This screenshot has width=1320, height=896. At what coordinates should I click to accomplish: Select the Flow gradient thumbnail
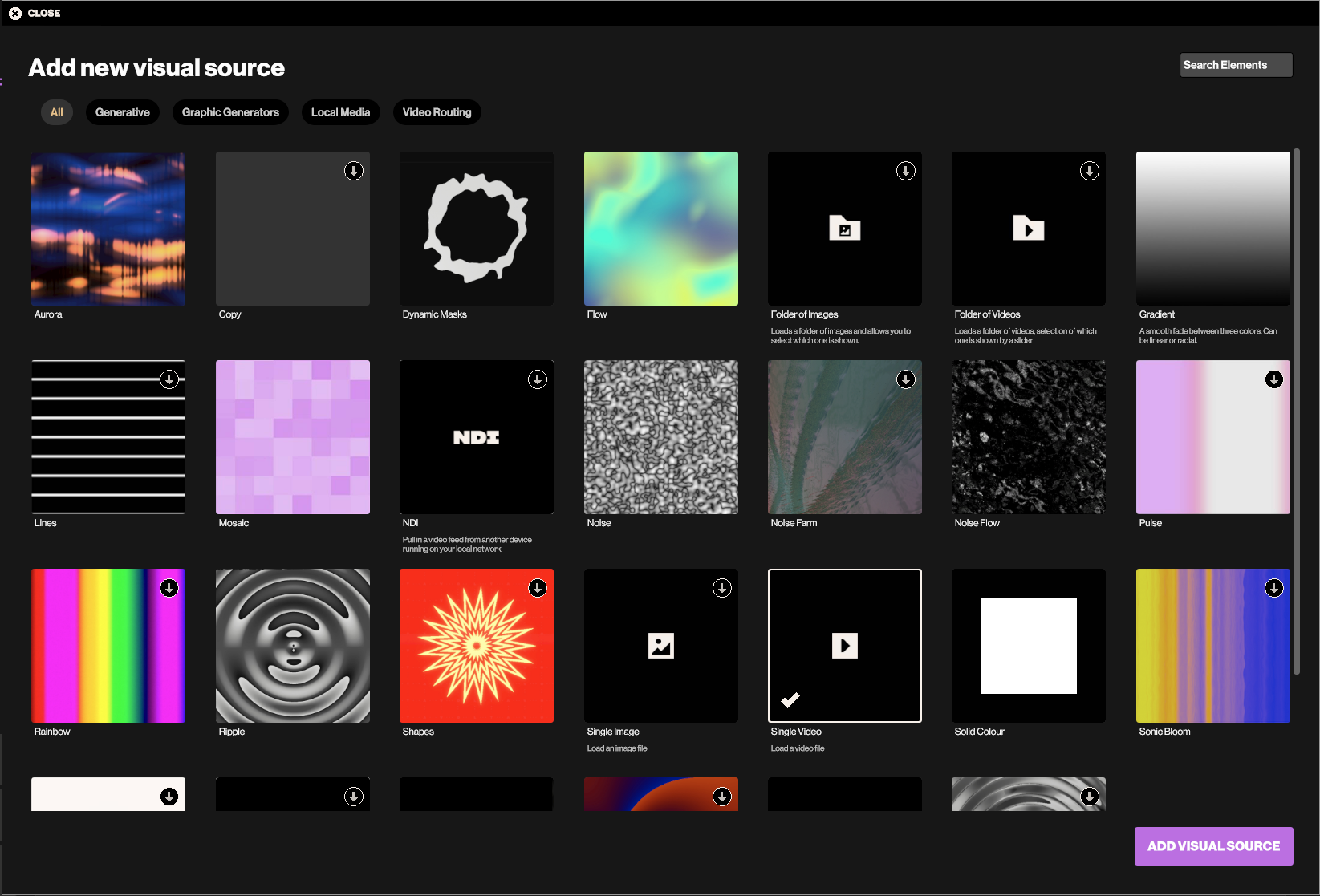[x=661, y=229]
